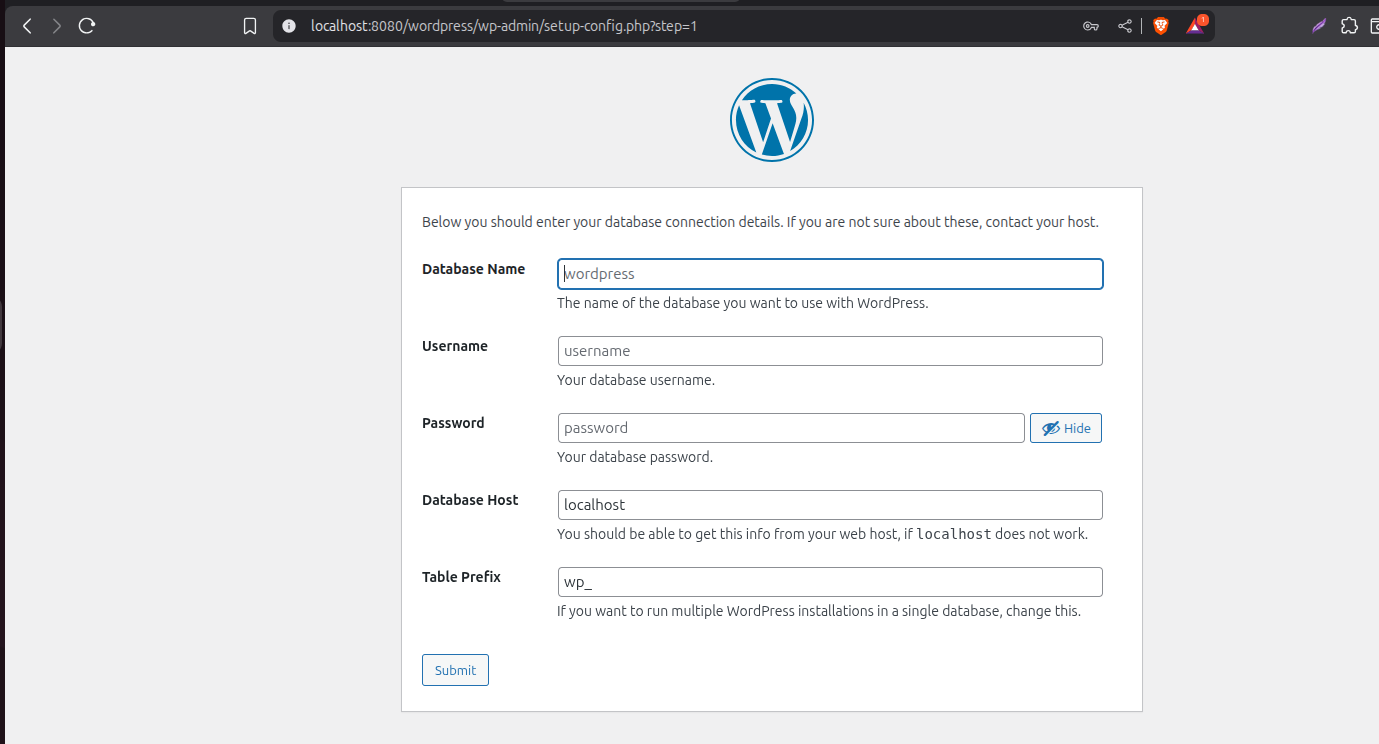The image size is (1379, 744).
Task: Click the Table Prefix field with wp_
Action: pyautogui.click(x=830, y=582)
